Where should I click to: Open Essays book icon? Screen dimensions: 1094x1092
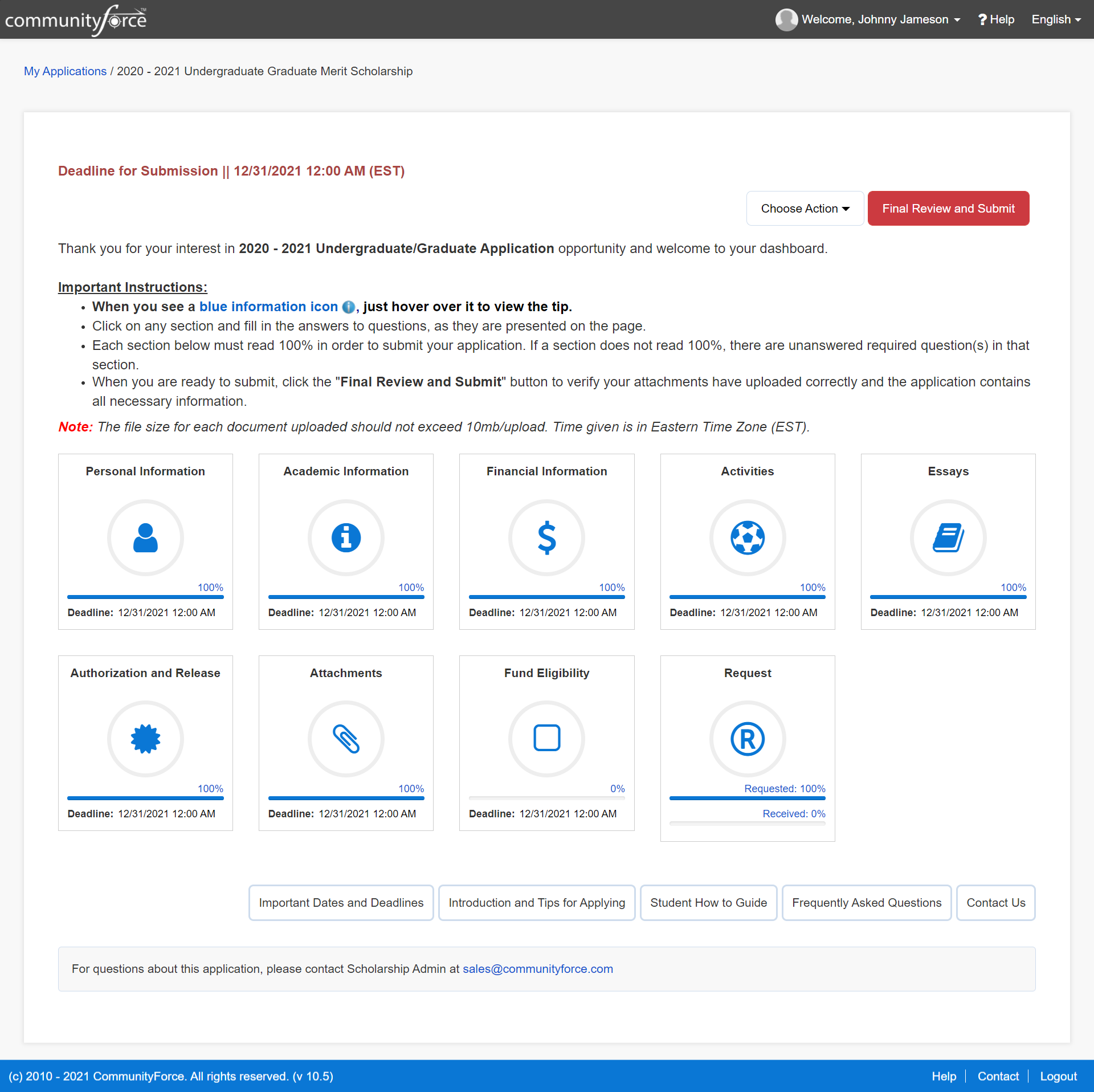[948, 537]
